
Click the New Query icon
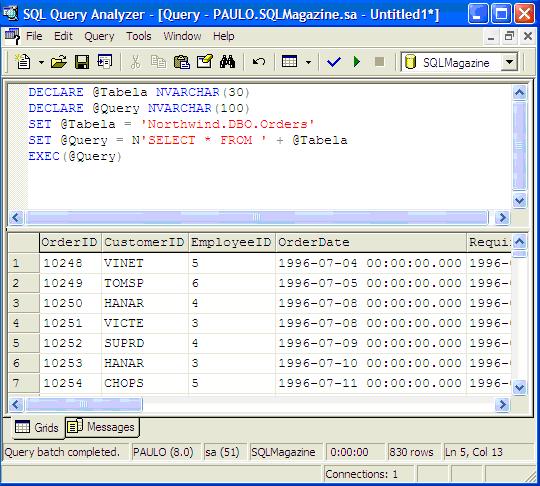click(23, 62)
